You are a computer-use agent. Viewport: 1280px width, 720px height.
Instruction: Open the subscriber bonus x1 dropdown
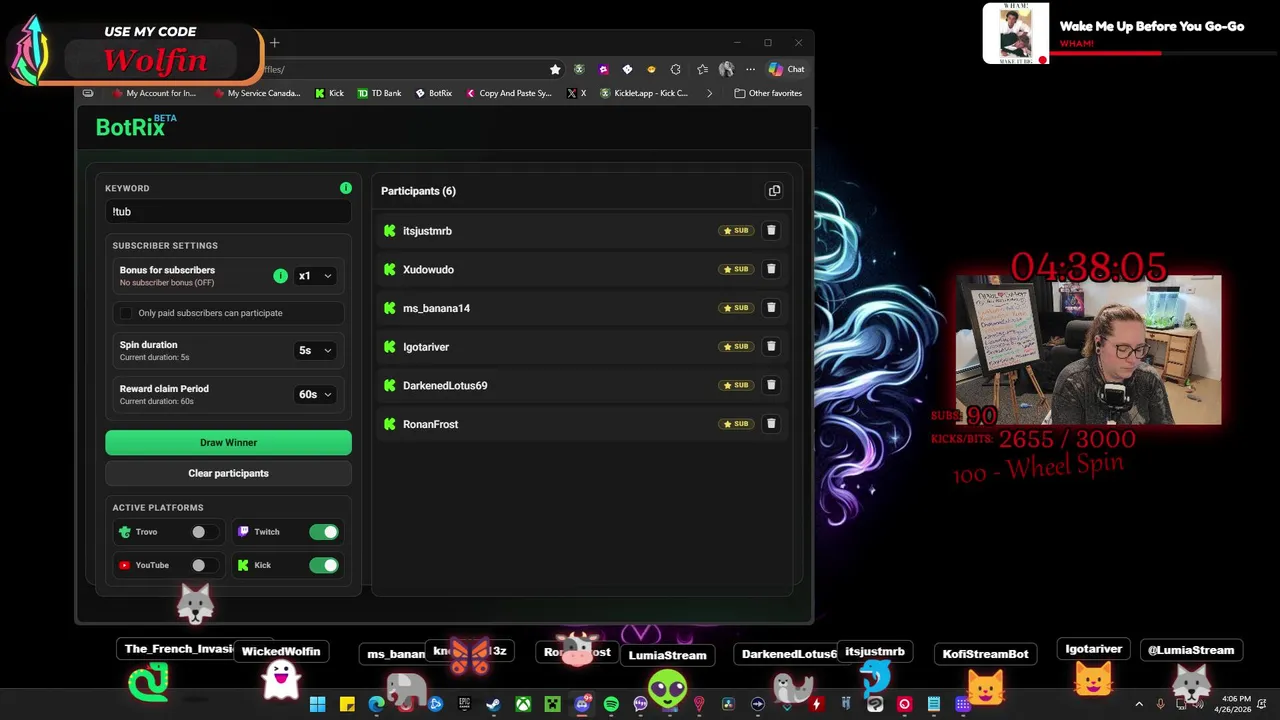tap(315, 276)
